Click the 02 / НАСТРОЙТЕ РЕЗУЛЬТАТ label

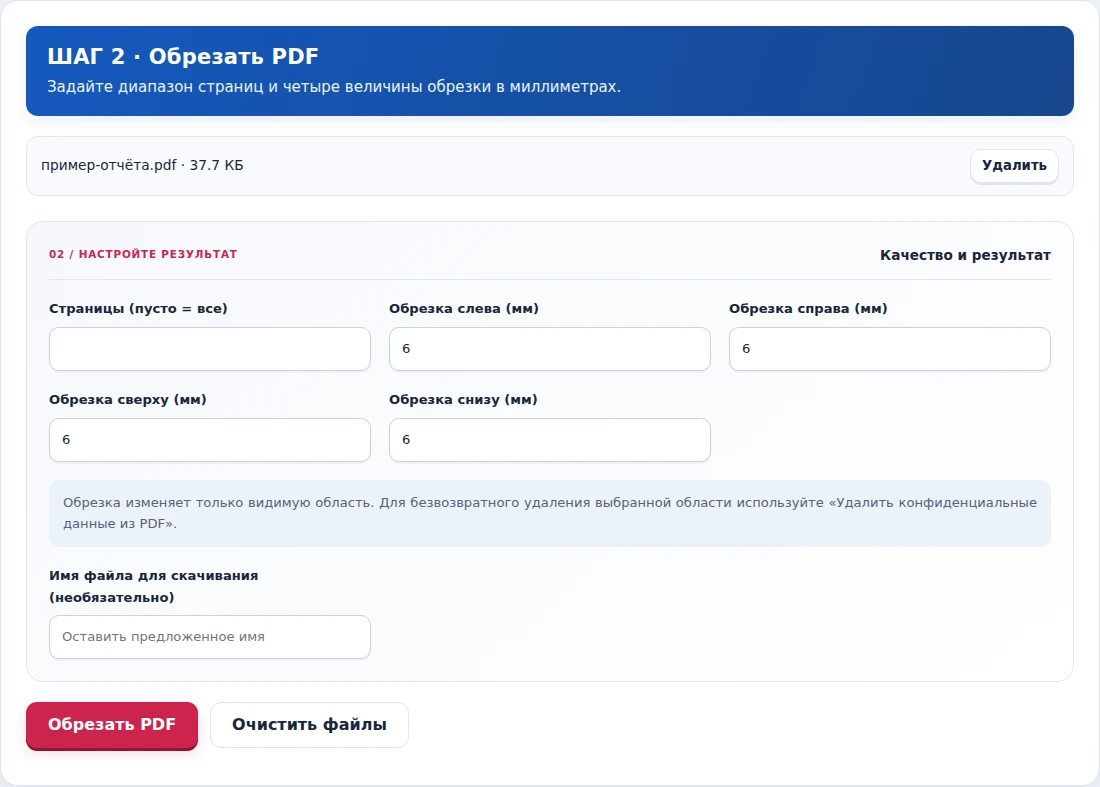(x=143, y=254)
